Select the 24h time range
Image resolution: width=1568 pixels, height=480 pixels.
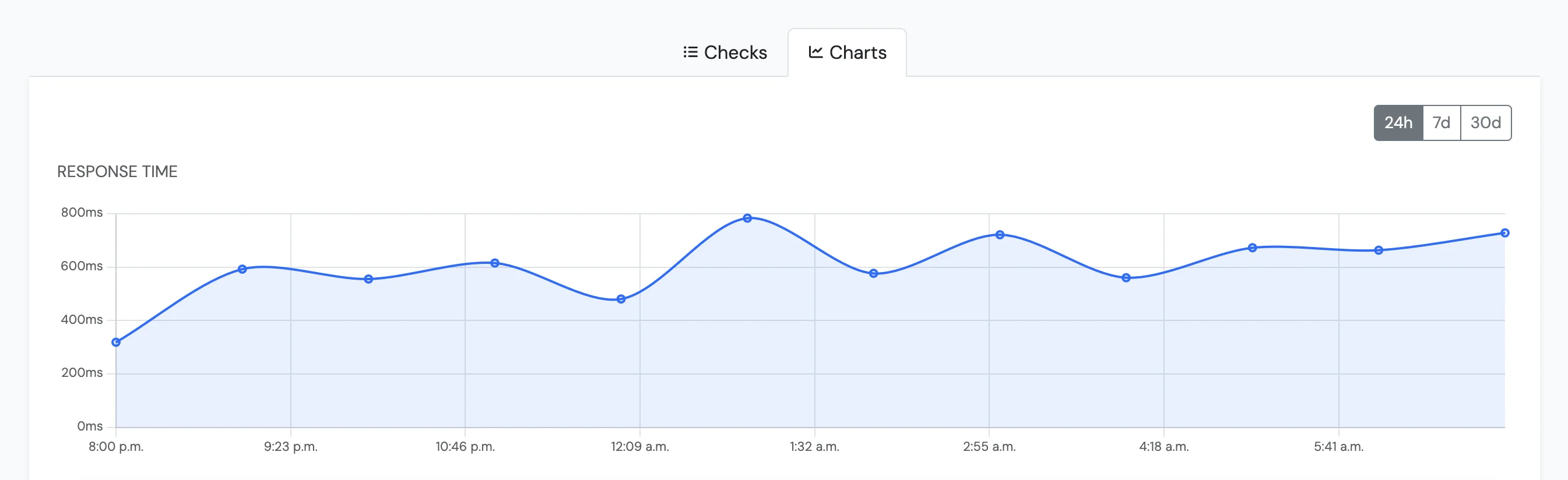pos(1398,123)
